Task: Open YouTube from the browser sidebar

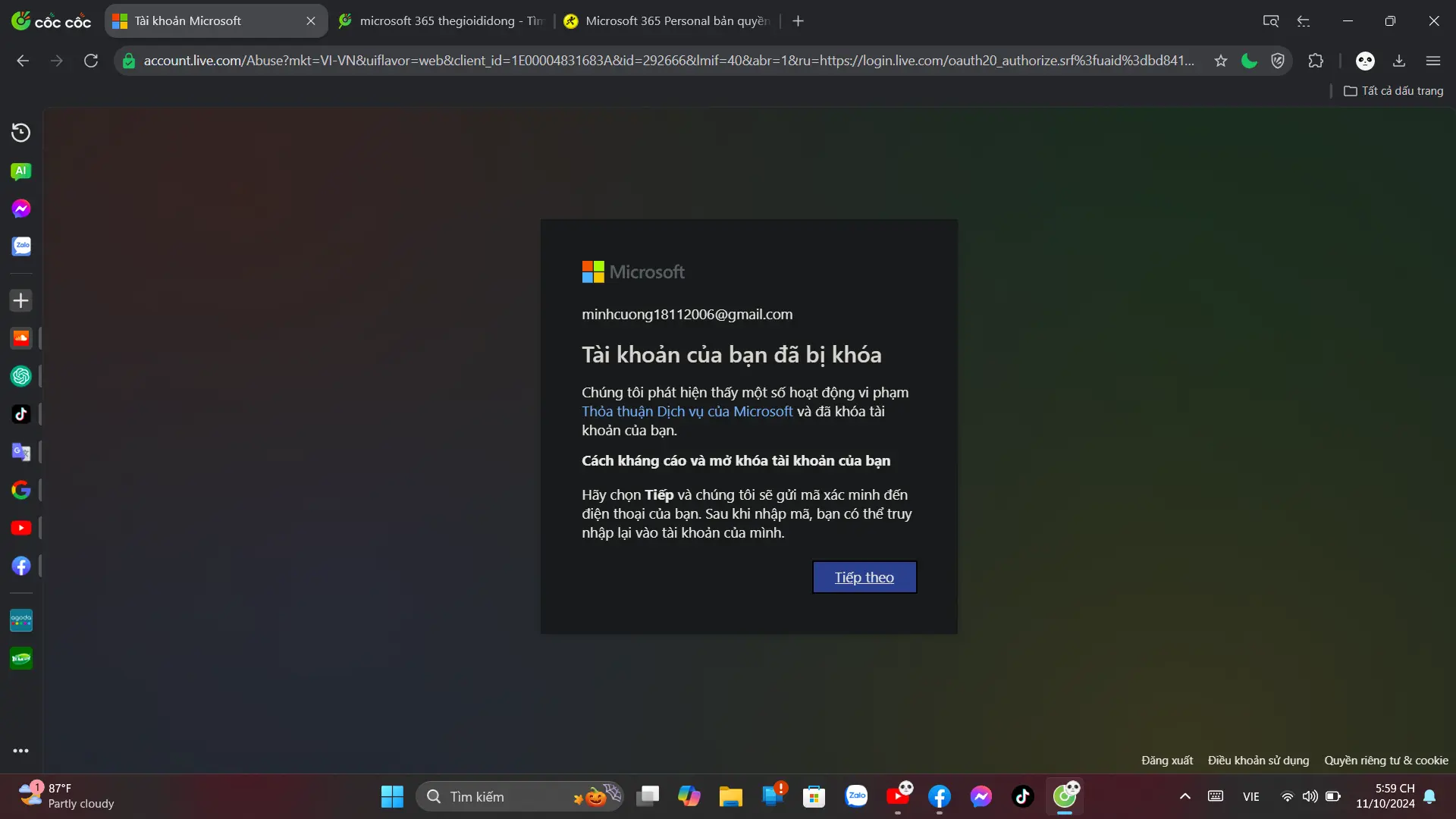Action: [x=21, y=528]
